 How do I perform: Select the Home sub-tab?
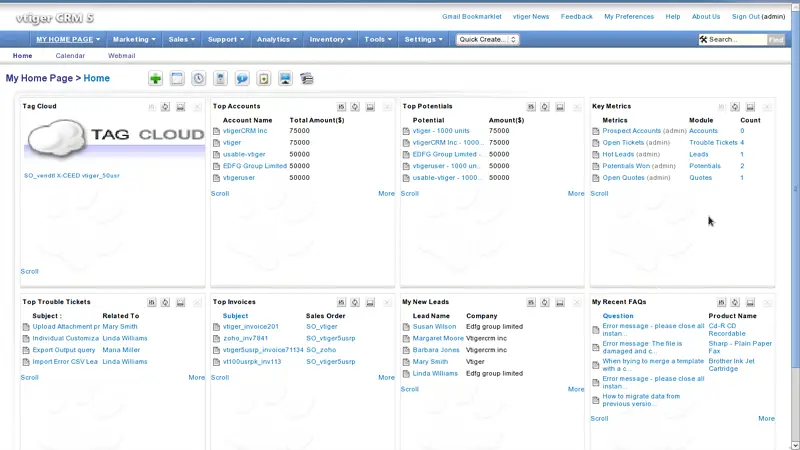click(22, 56)
